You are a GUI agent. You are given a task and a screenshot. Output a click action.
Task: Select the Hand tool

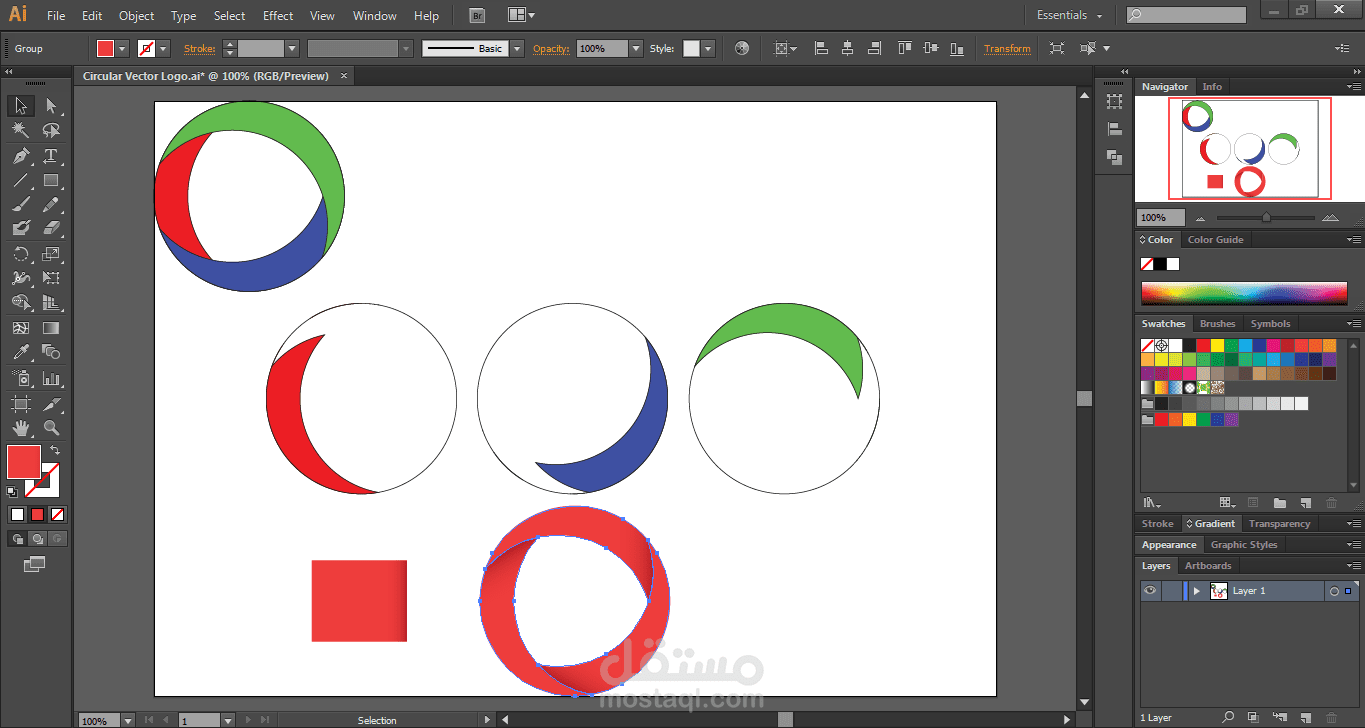20,428
